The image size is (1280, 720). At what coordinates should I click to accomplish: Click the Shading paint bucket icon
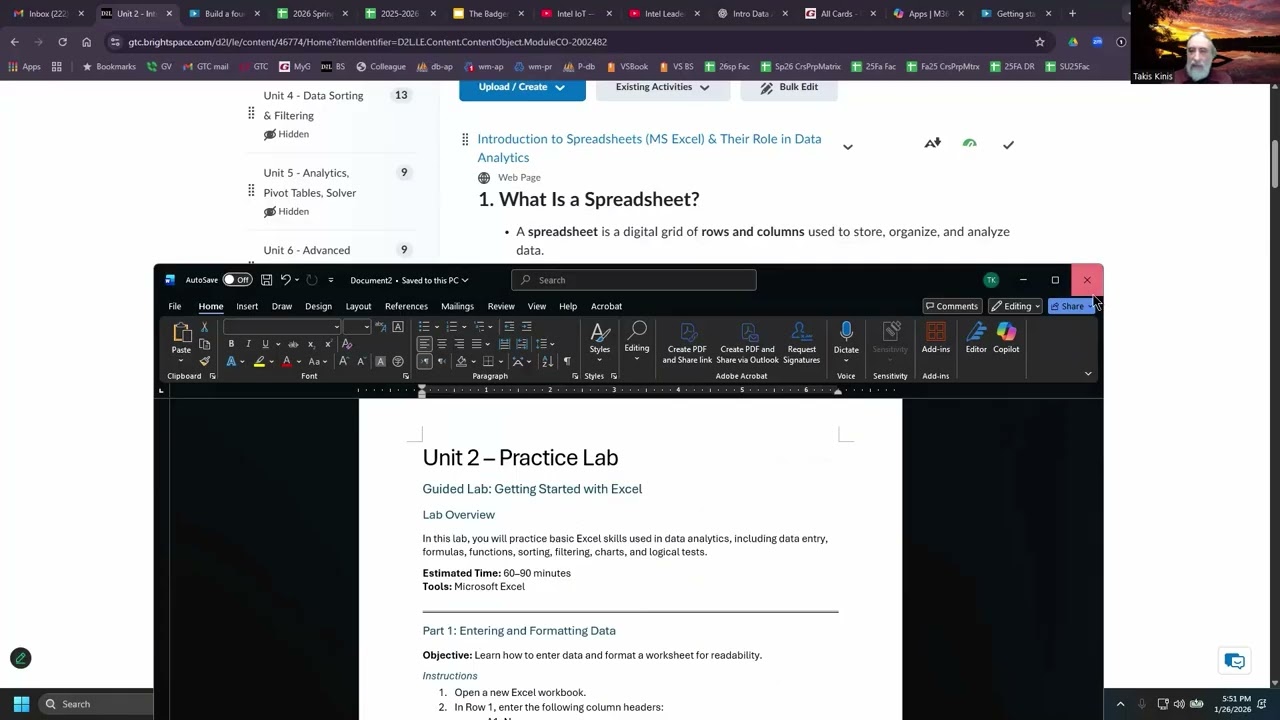pos(461,361)
